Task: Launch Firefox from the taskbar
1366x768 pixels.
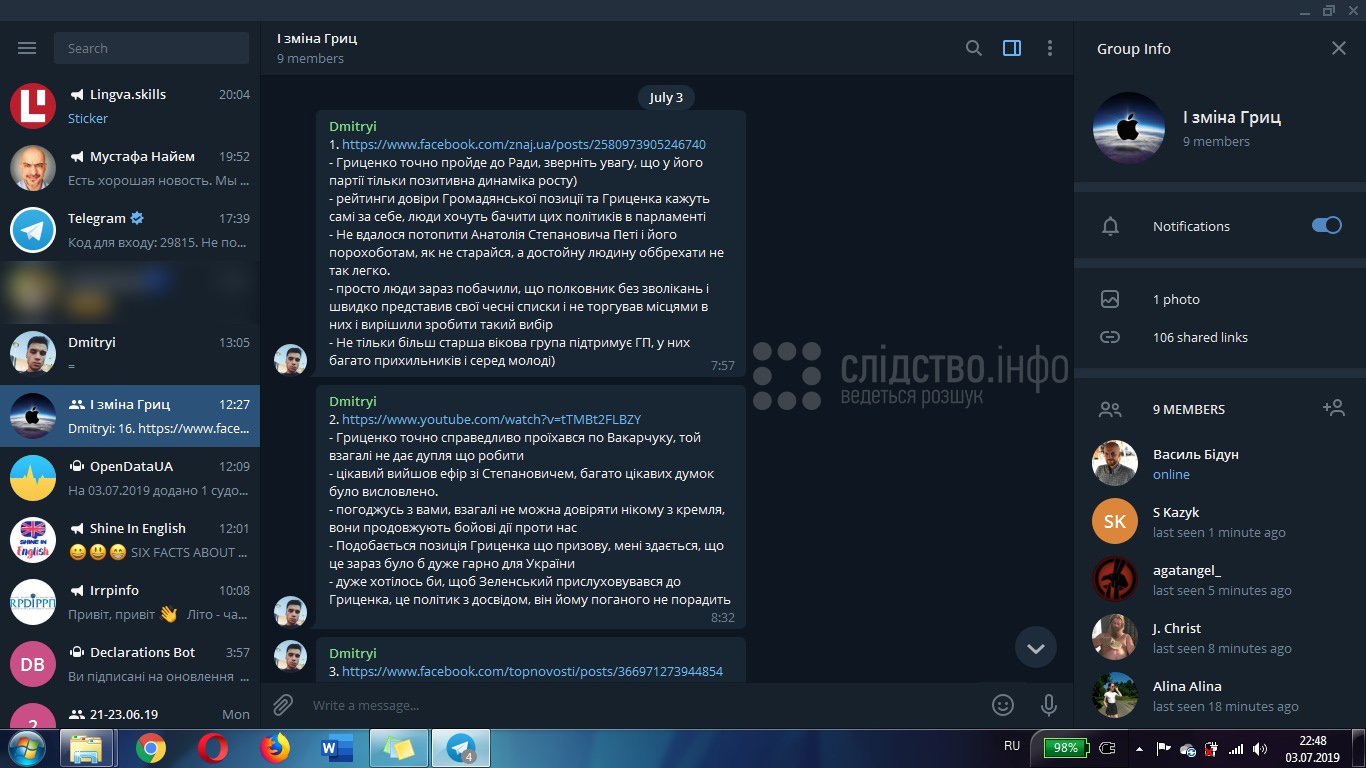Action: pos(274,748)
